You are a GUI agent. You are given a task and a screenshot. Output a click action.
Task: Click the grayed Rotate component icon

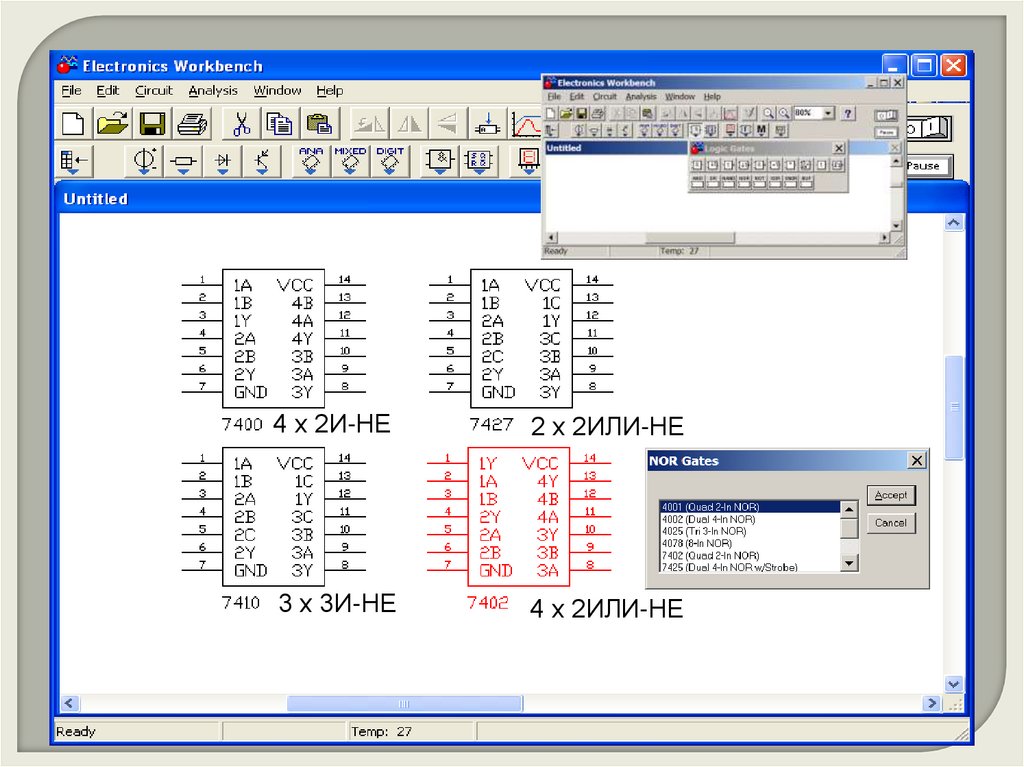[x=369, y=123]
